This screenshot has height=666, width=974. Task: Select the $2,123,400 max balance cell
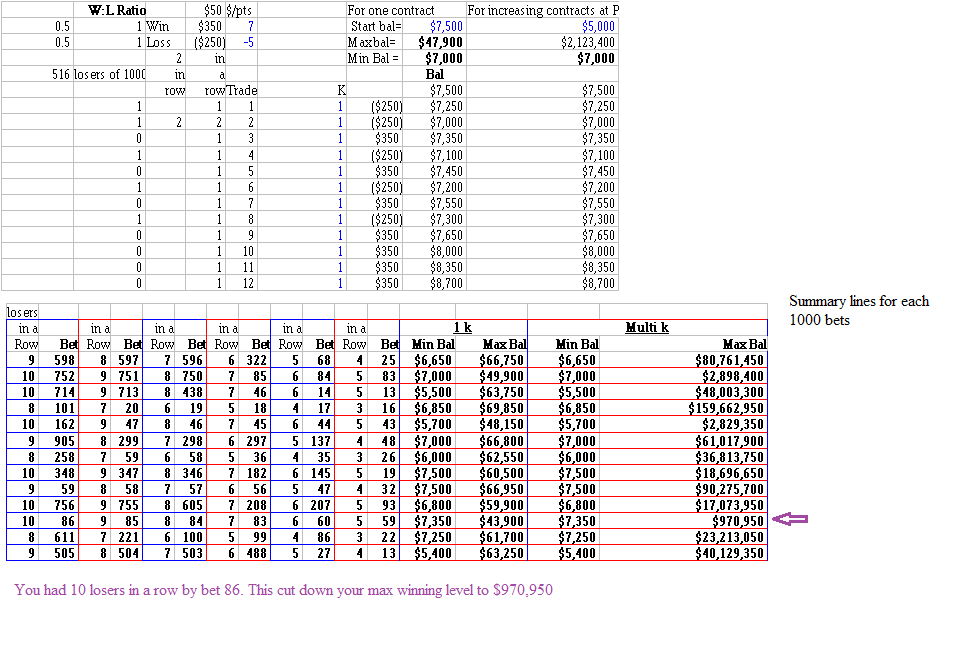542,42
